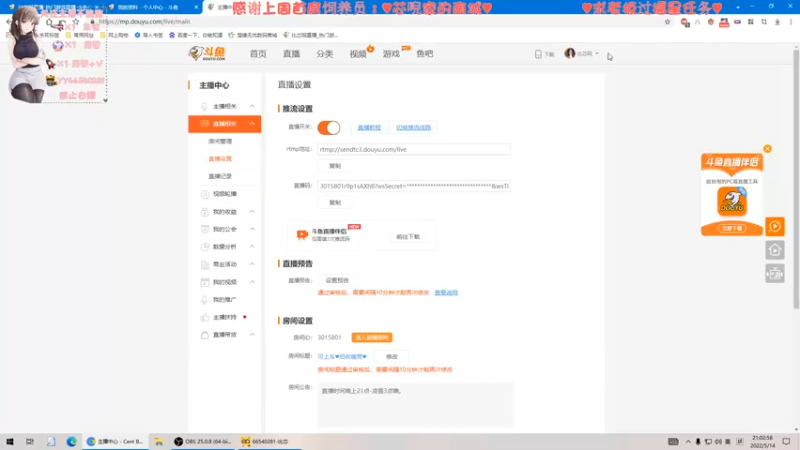Screen dimensions: 800x450
Task: Toggle the 直播开关 switch
Action: click(329, 128)
